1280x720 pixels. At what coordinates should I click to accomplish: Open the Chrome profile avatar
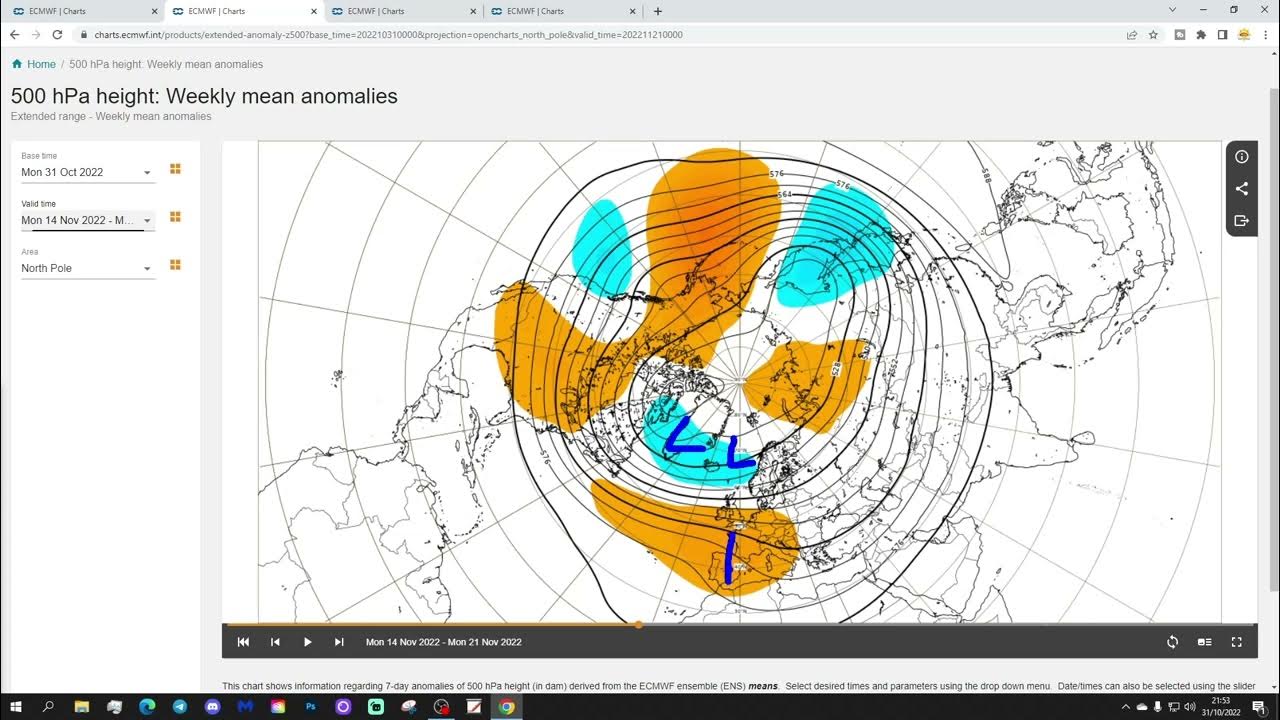[1244, 34]
